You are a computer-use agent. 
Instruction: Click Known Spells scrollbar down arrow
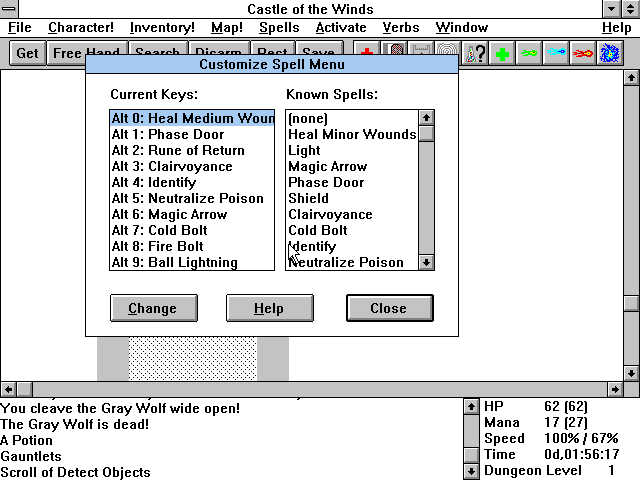tap(427, 262)
